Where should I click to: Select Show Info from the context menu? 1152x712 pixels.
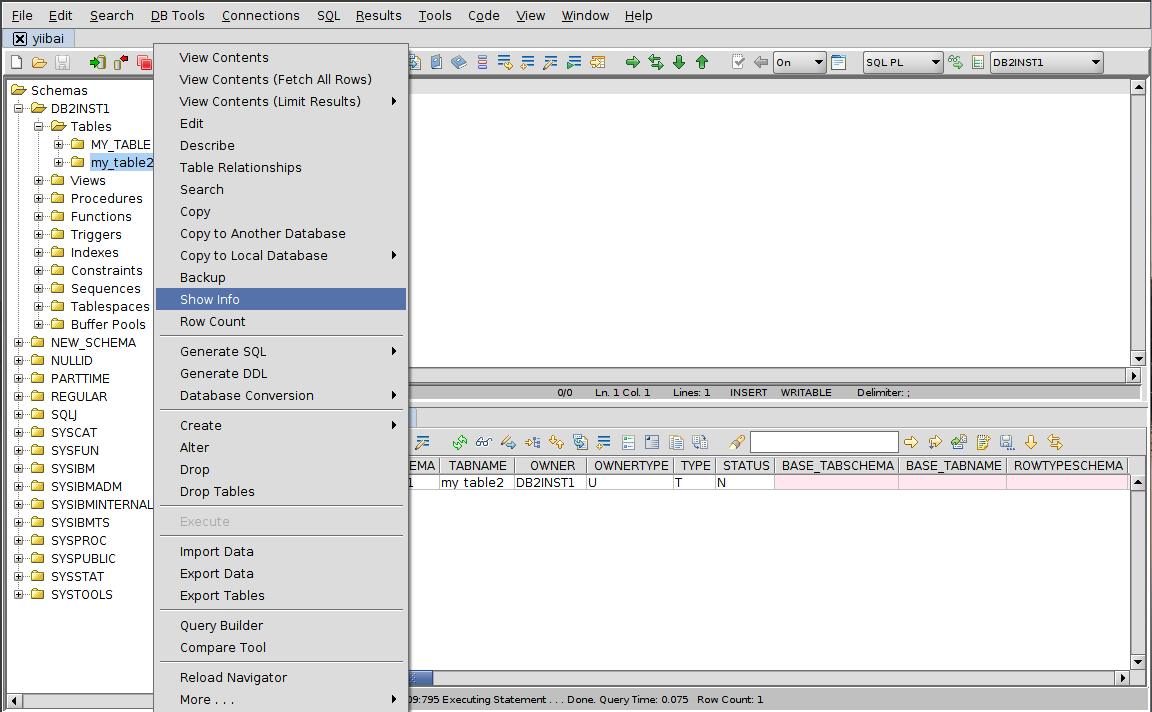click(210, 299)
